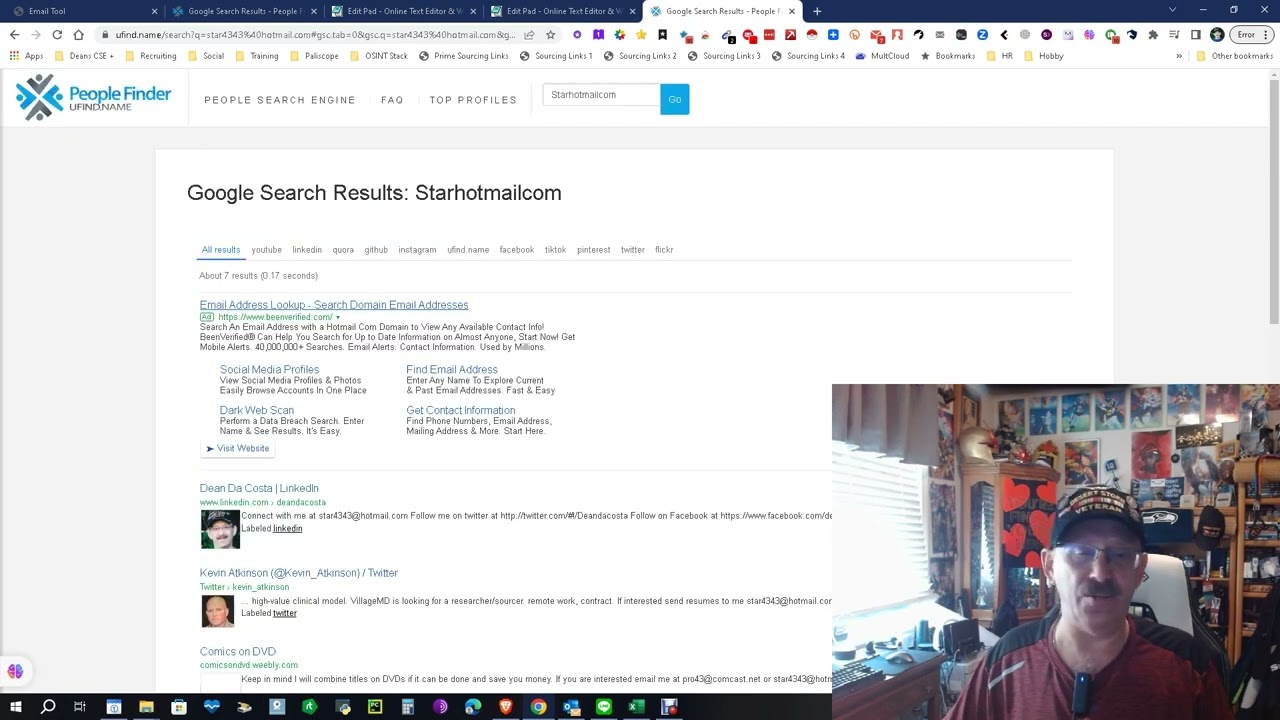The width and height of the screenshot is (1280, 720).
Task: Filter results by facebook
Action: (x=517, y=250)
